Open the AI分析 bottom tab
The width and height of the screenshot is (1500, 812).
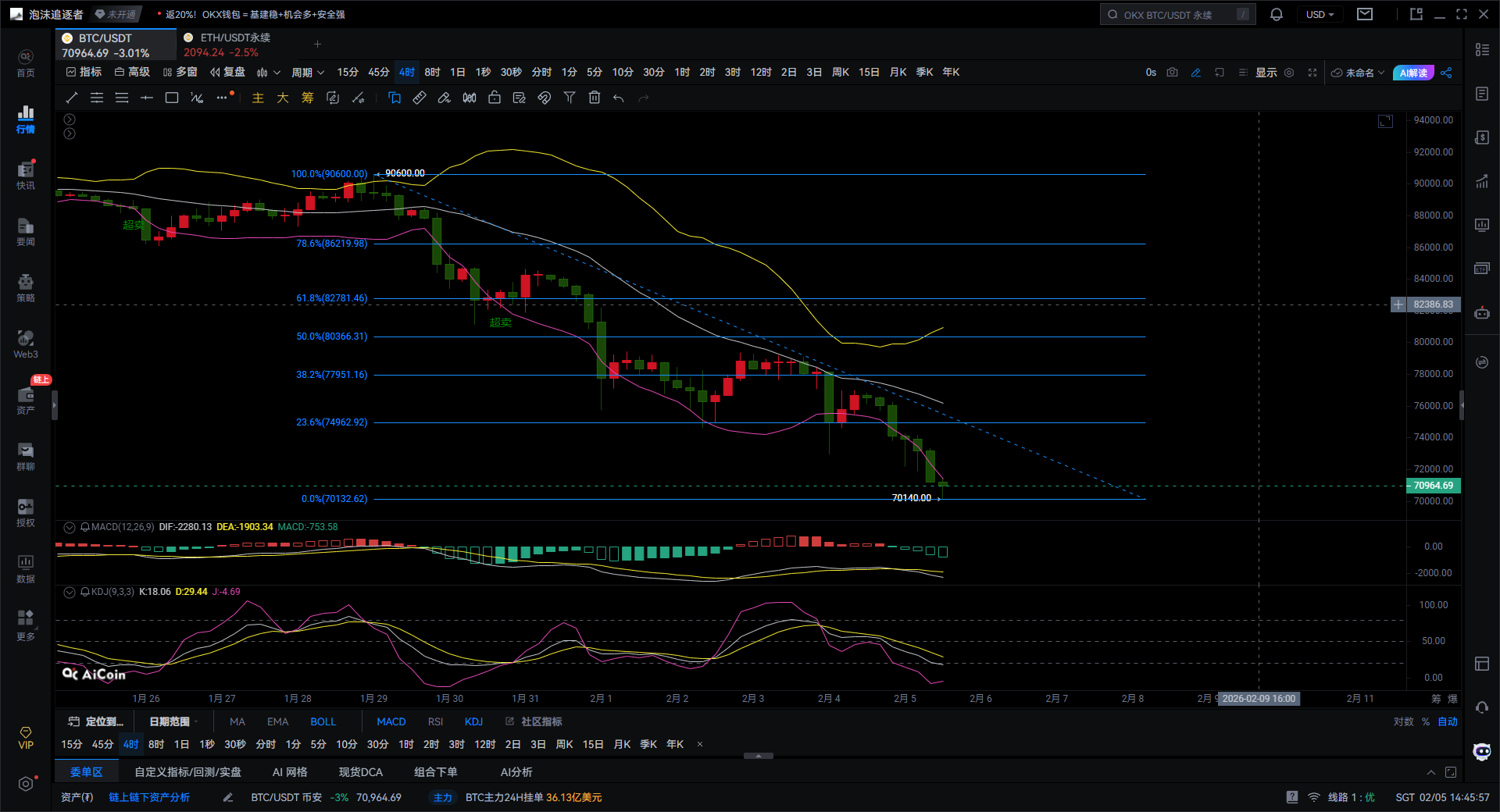point(516,772)
